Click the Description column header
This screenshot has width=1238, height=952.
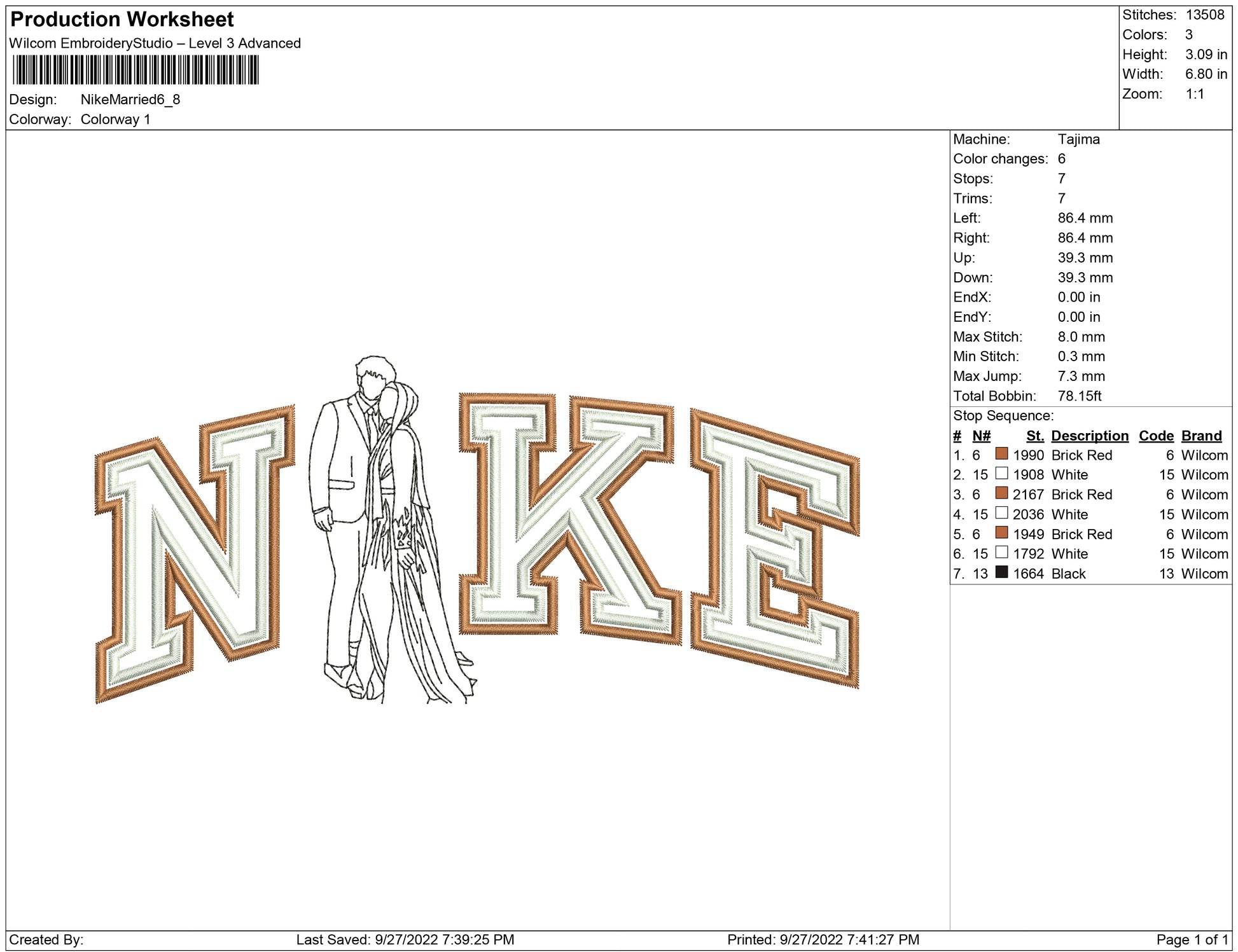click(1089, 436)
